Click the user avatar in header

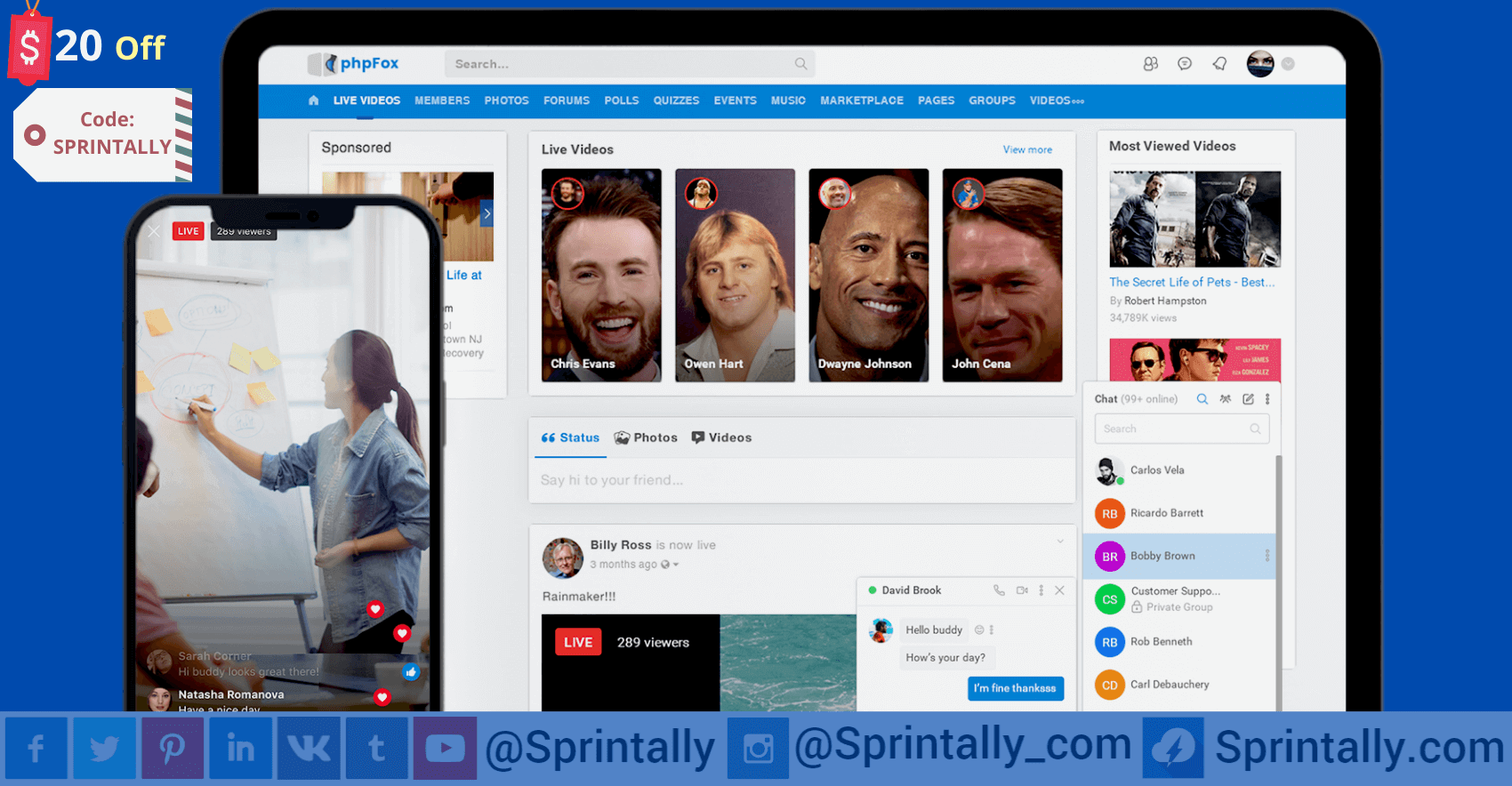[1260, 64]
